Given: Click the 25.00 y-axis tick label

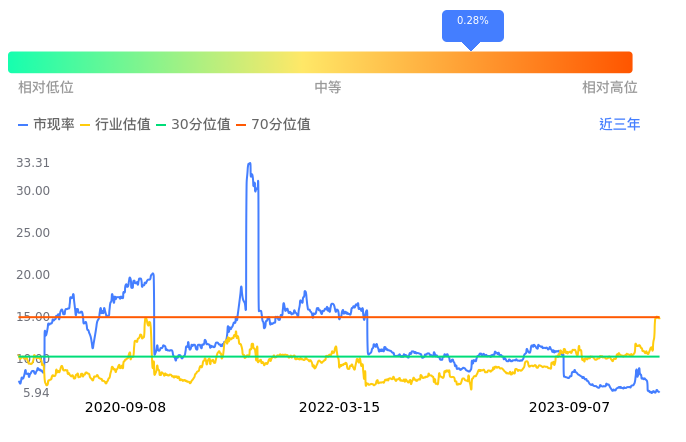Looking at the screenshot, I should click(33, 233).
